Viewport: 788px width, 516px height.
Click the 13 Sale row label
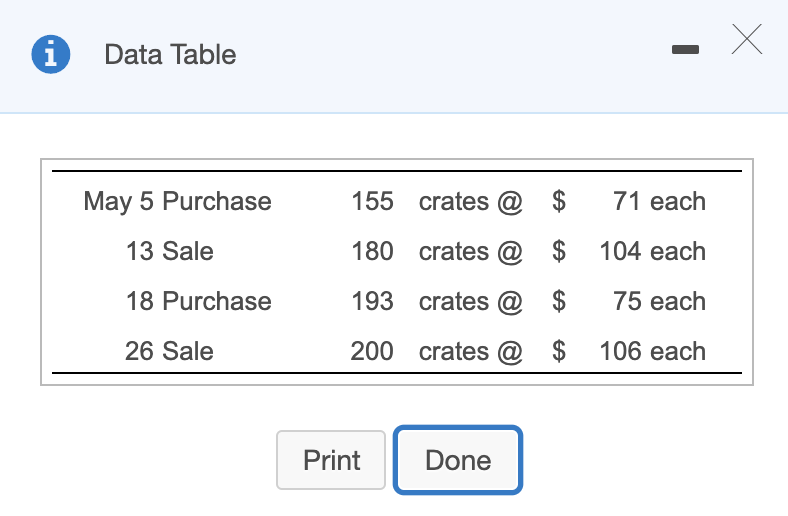click(169, 251)
